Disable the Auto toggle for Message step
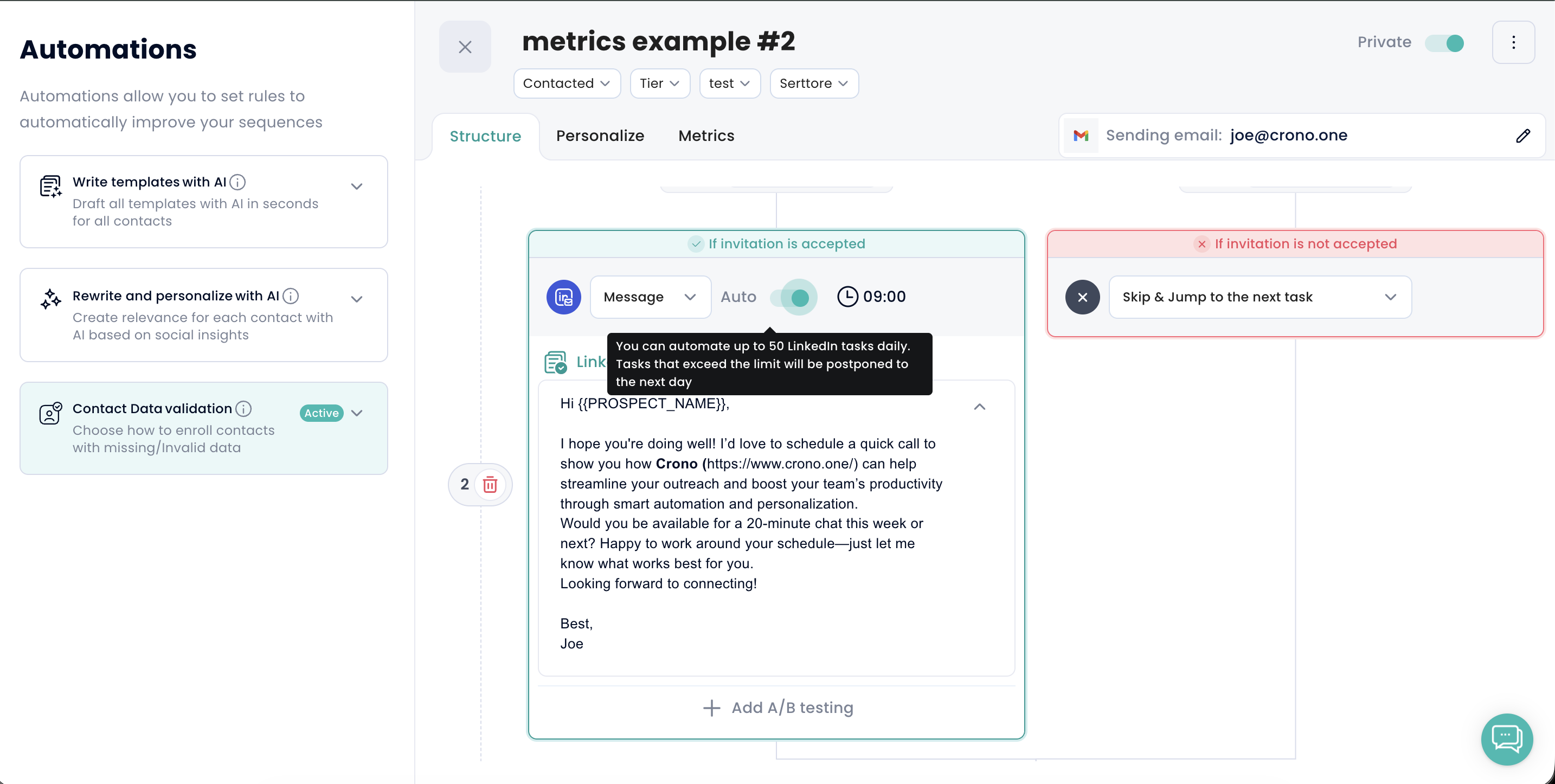The image size is (1555, 784). point(793,297)
